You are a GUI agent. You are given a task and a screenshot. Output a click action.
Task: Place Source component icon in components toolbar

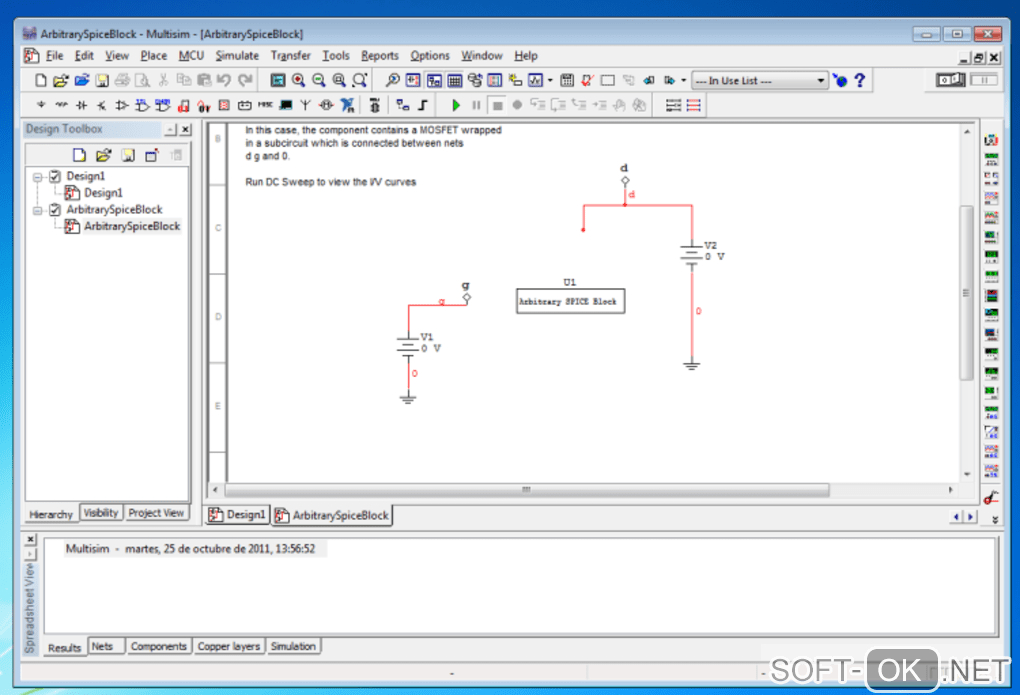[x=41, y=105]
